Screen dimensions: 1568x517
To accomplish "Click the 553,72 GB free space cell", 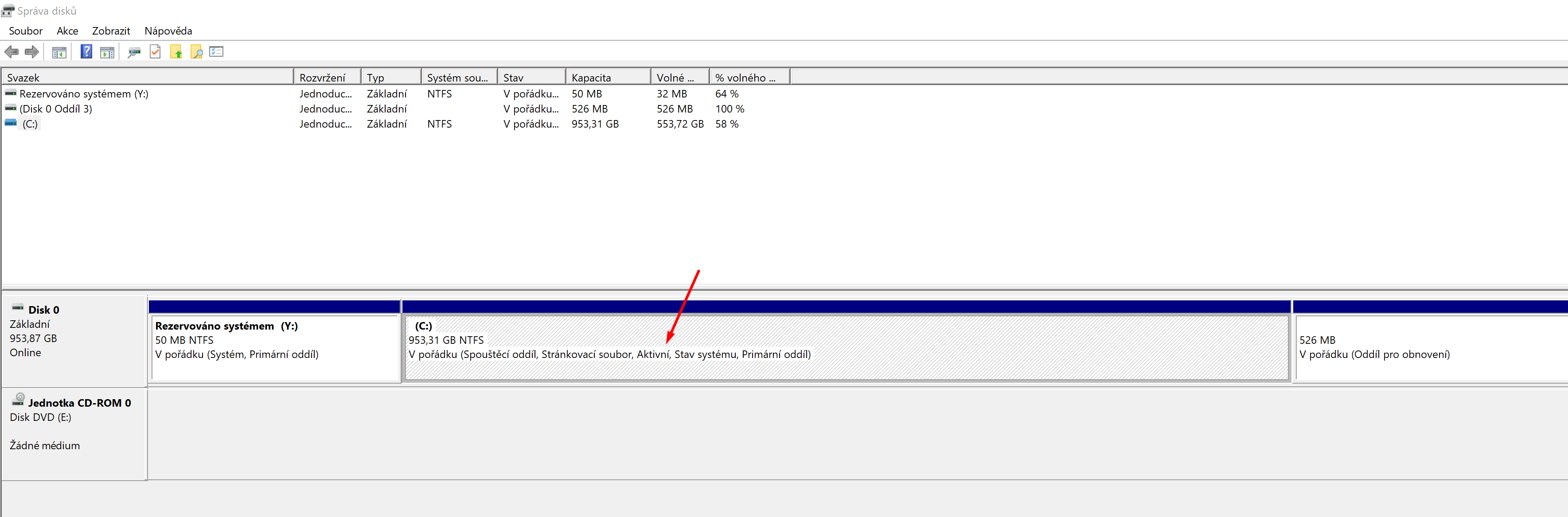I will pos(681,124).
